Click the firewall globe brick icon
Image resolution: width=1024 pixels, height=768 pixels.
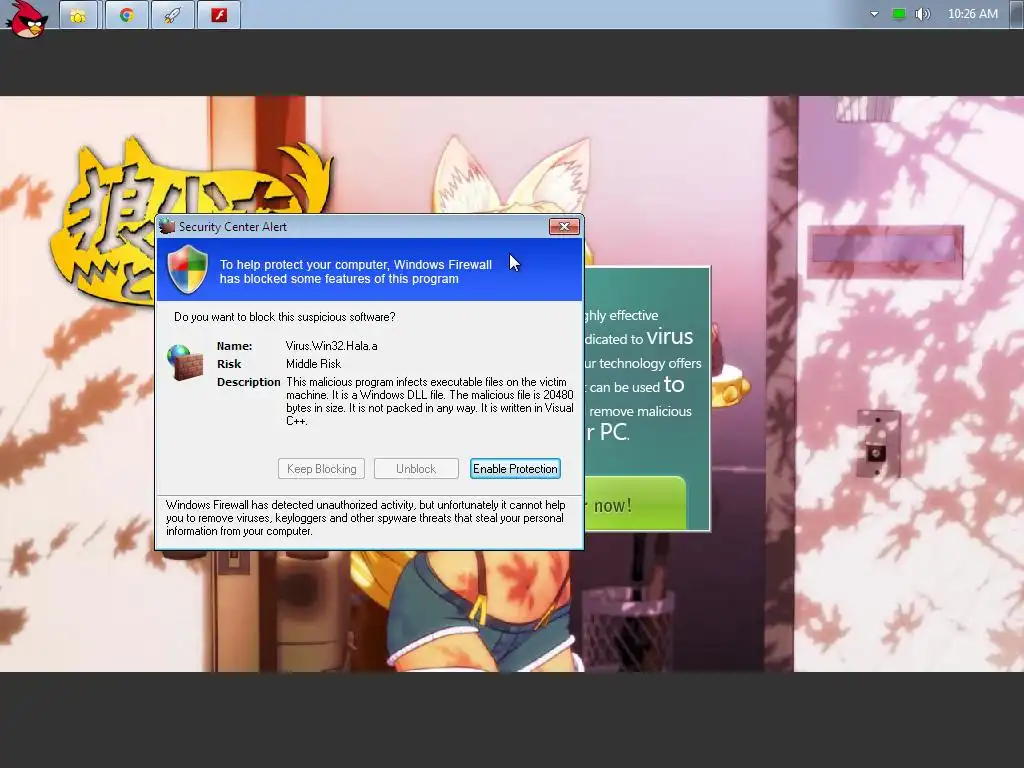[x=184, y=362]
